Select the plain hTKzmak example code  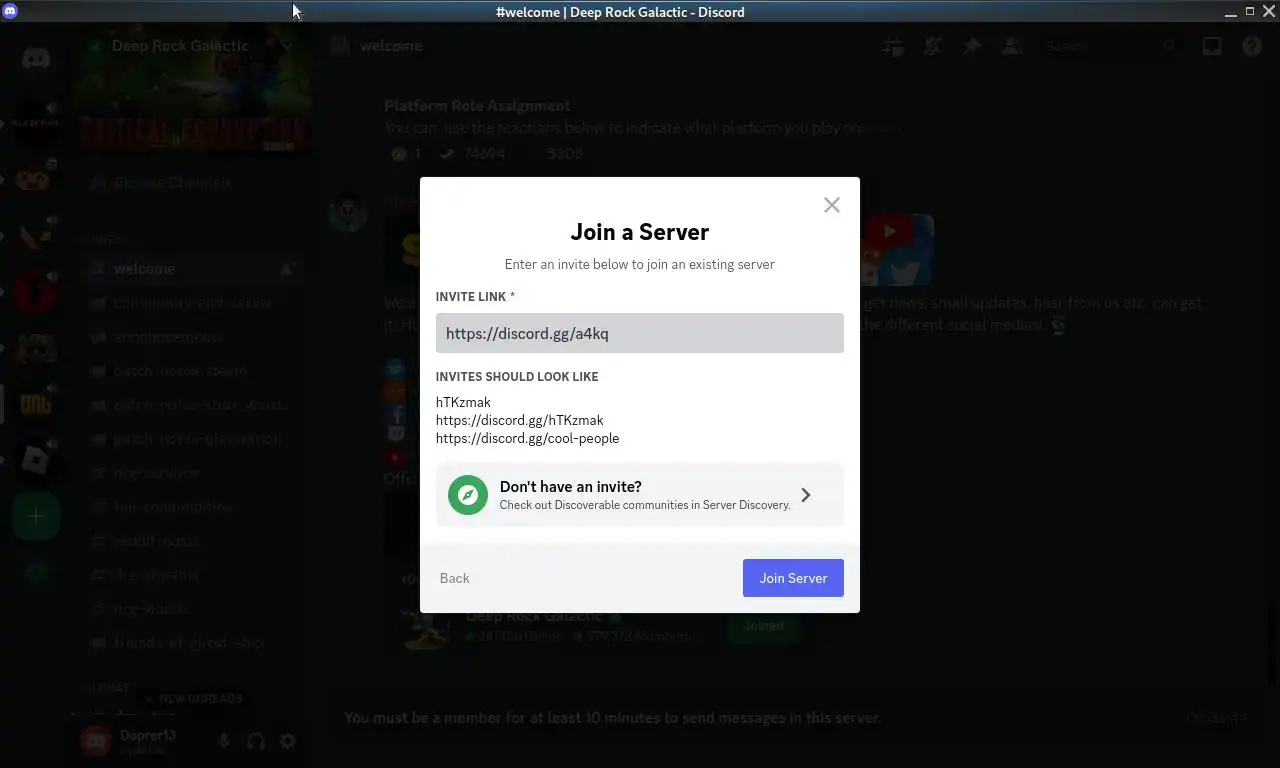463,402
